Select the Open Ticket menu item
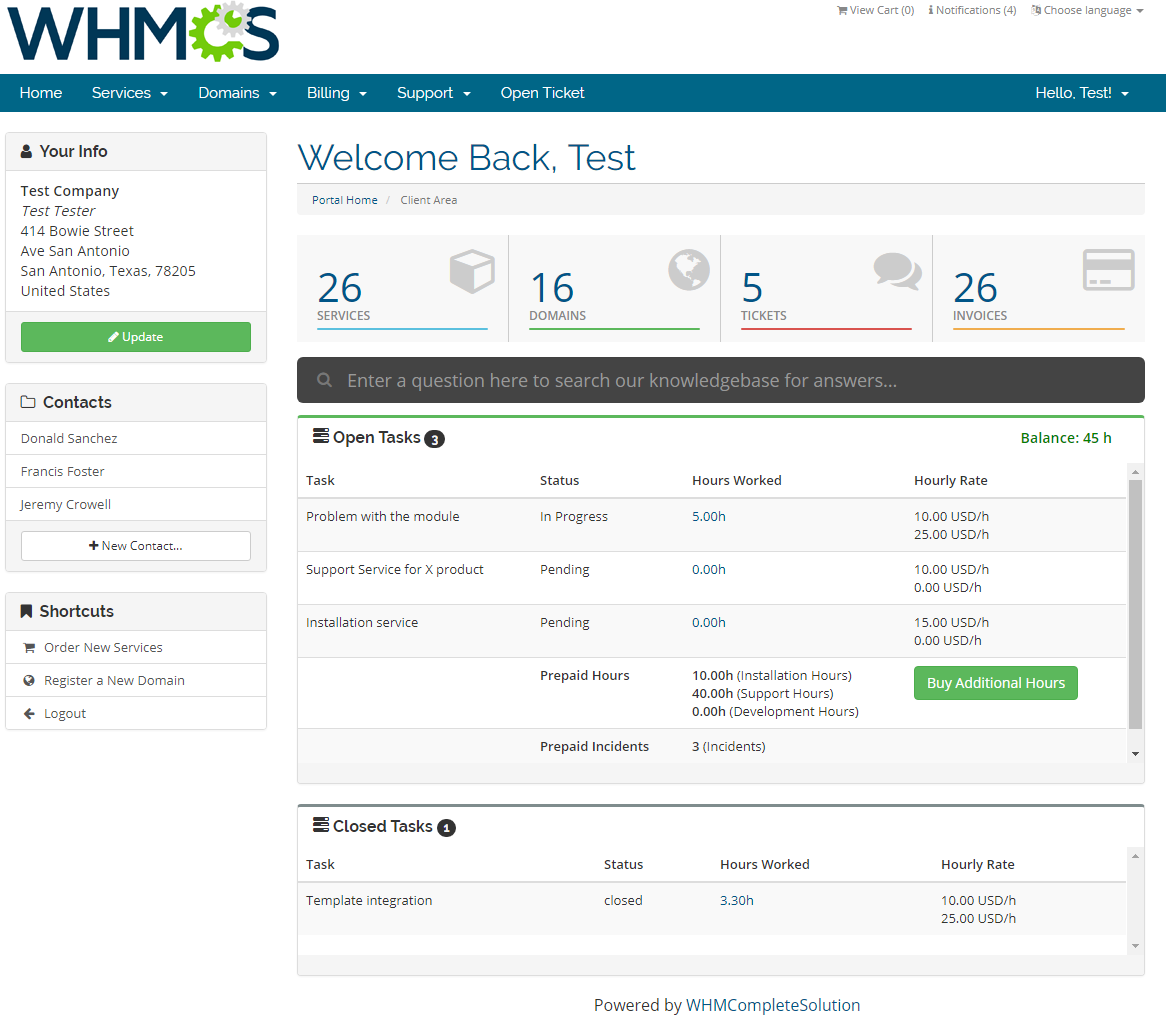 click(542, 92)
